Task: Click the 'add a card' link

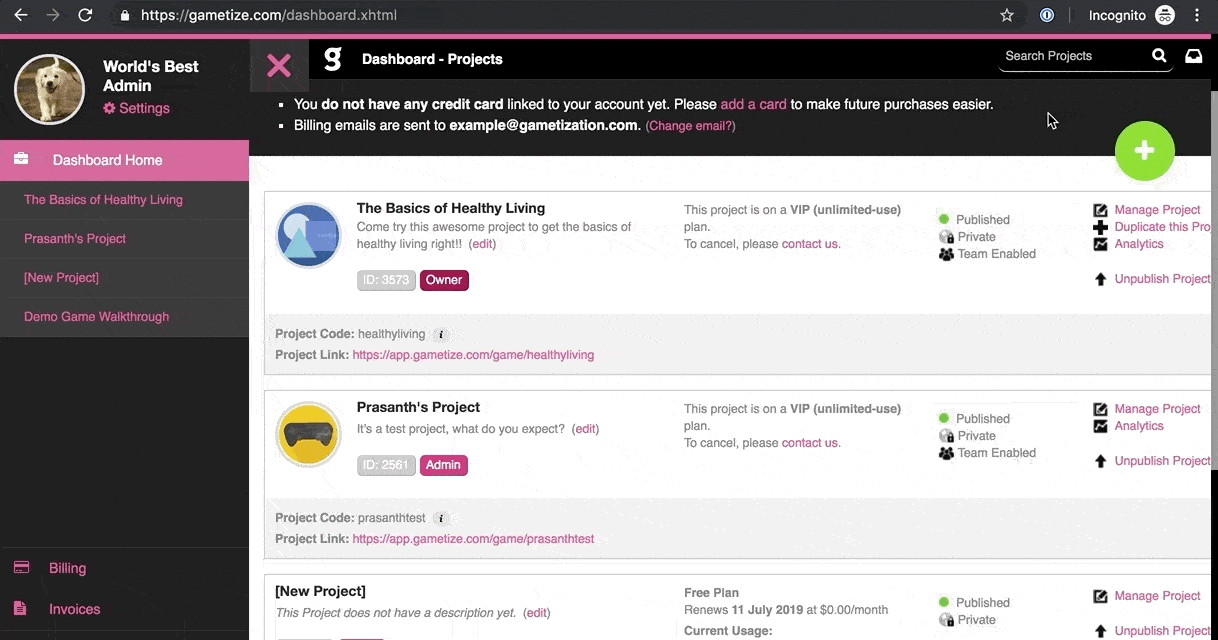Action: [753, 104]
